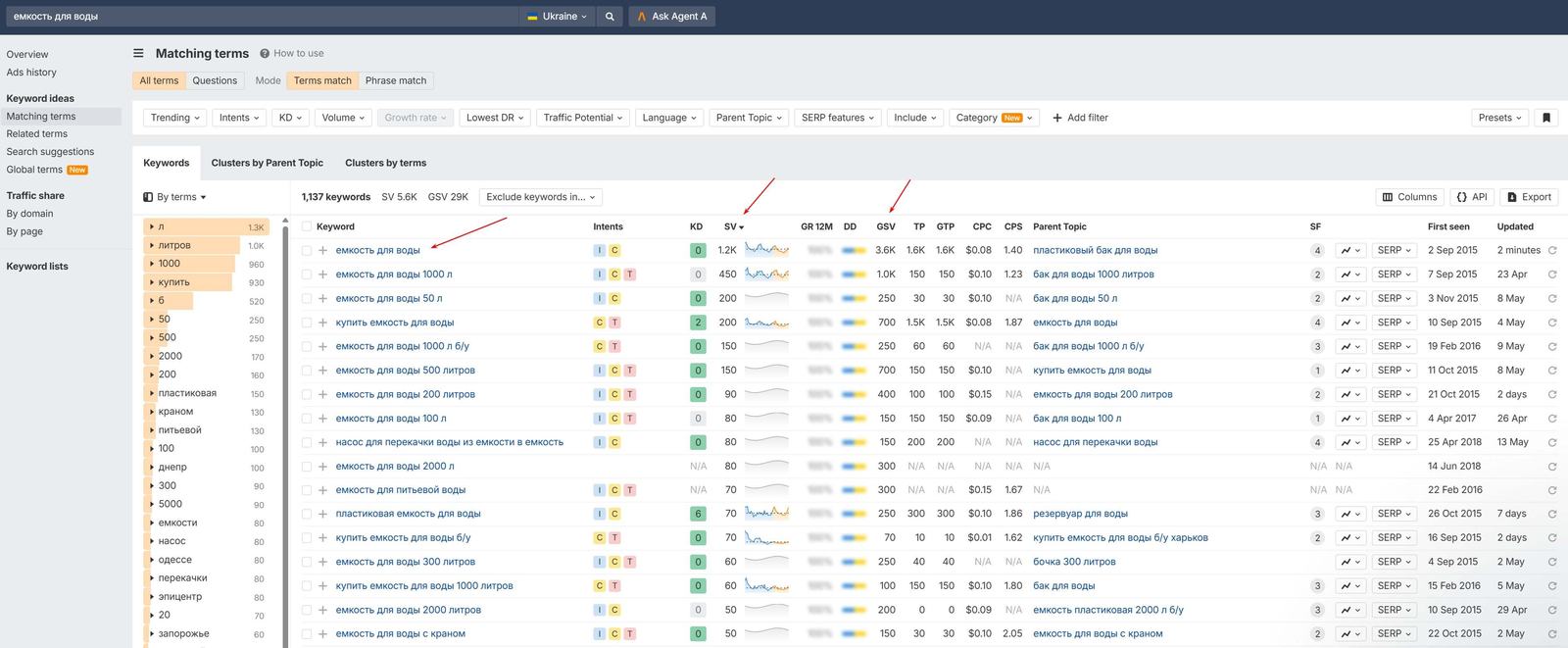The width and height of the screenshot is (1568, 648).
Task: Check the box for емкость для воды
Action: [307, 251]
